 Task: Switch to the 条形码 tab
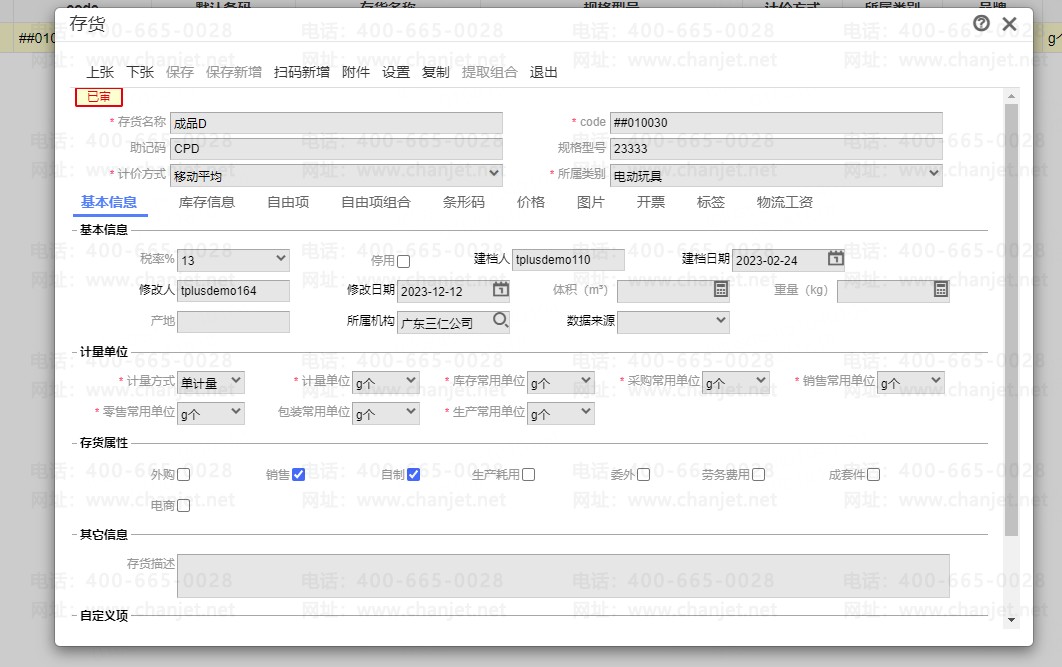(464, 202)
